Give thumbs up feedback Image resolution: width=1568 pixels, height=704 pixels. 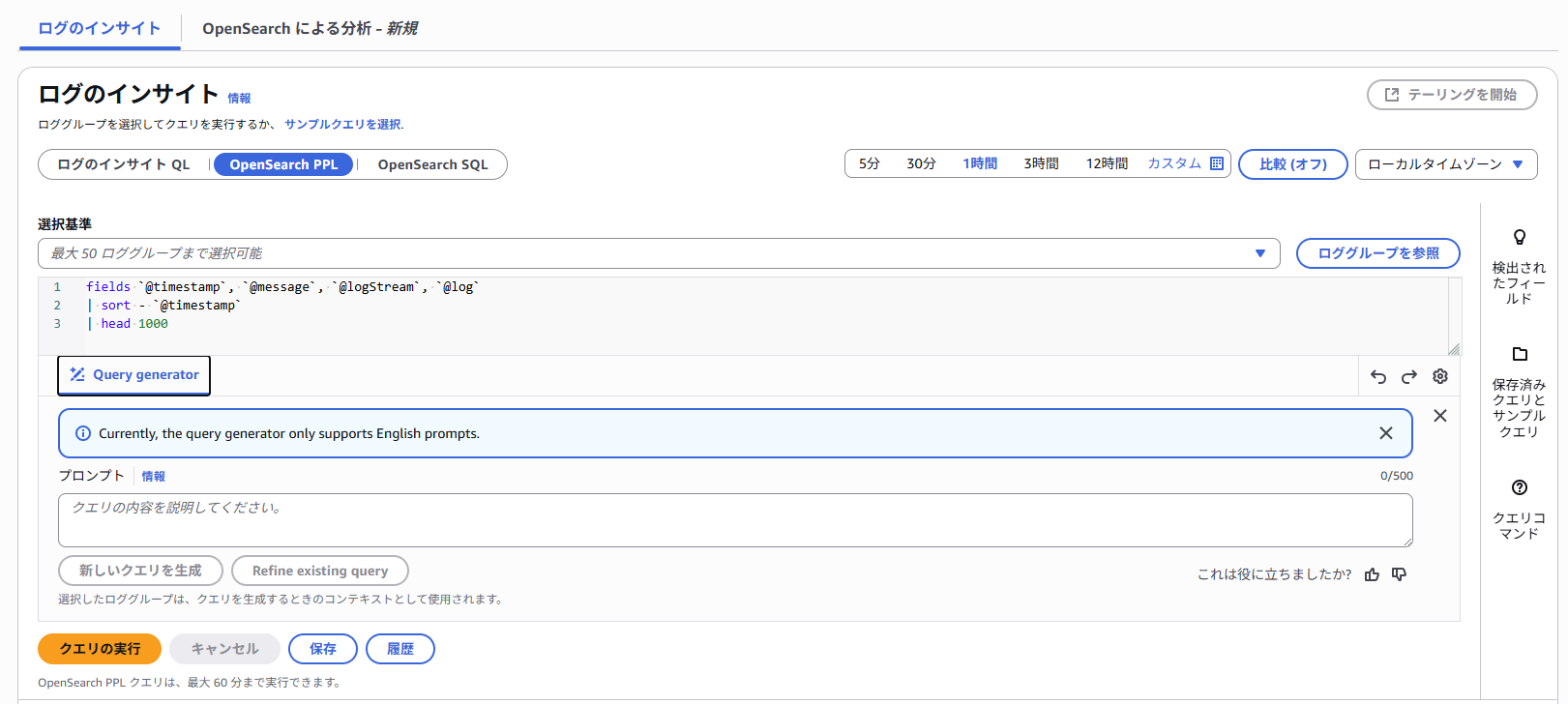tap(1372, 574)
